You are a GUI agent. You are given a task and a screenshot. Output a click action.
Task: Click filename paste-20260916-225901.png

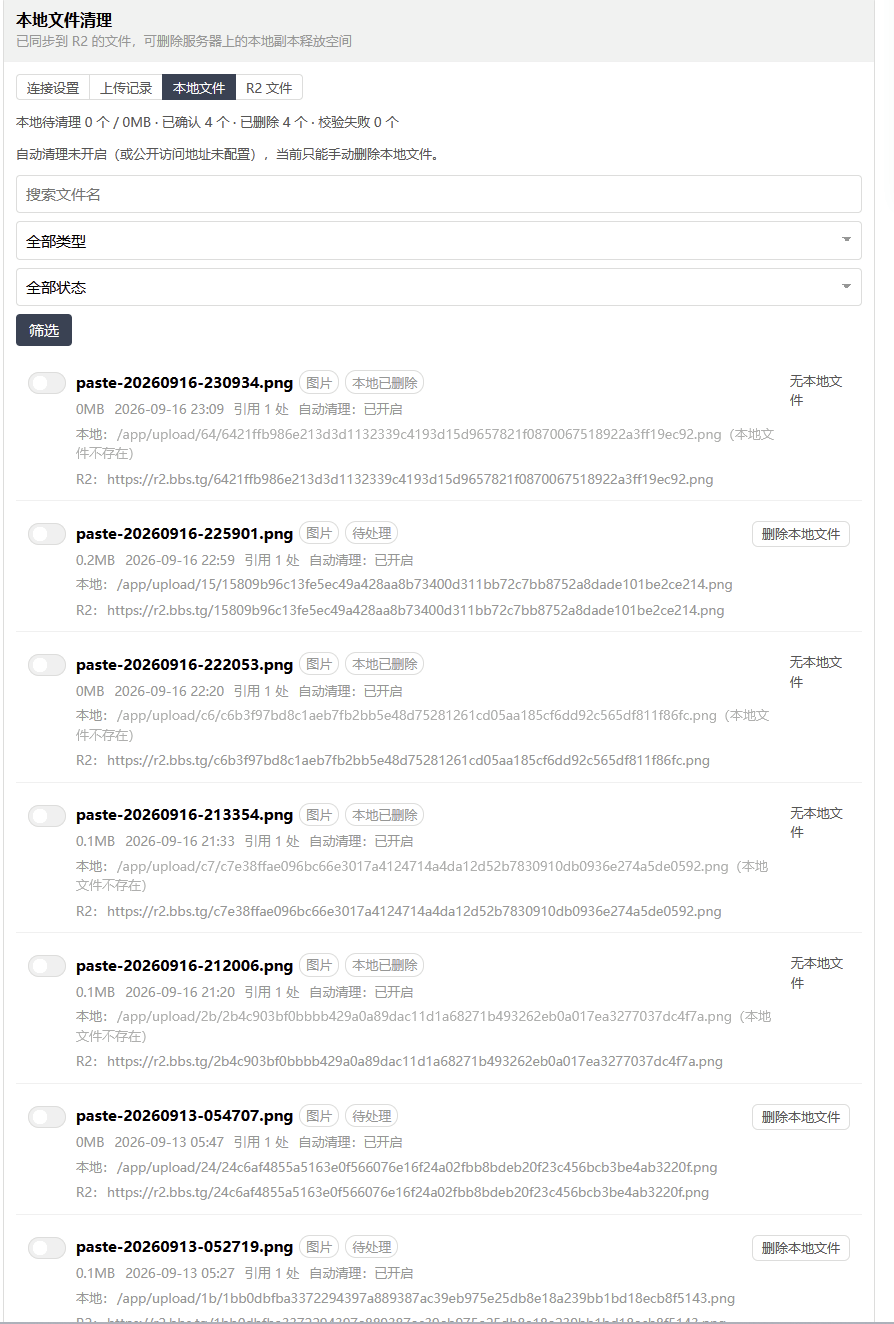coord(184,534)
